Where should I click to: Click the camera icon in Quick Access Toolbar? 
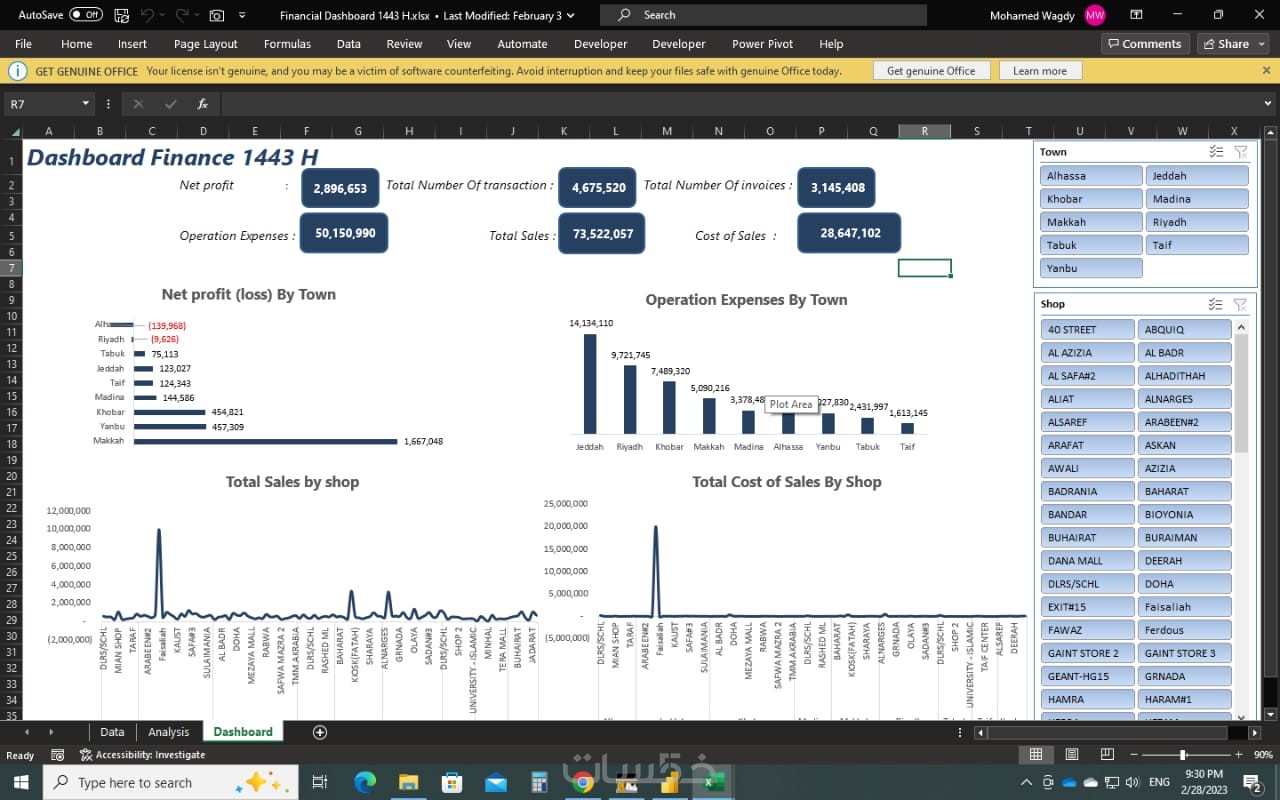(216, 15)
